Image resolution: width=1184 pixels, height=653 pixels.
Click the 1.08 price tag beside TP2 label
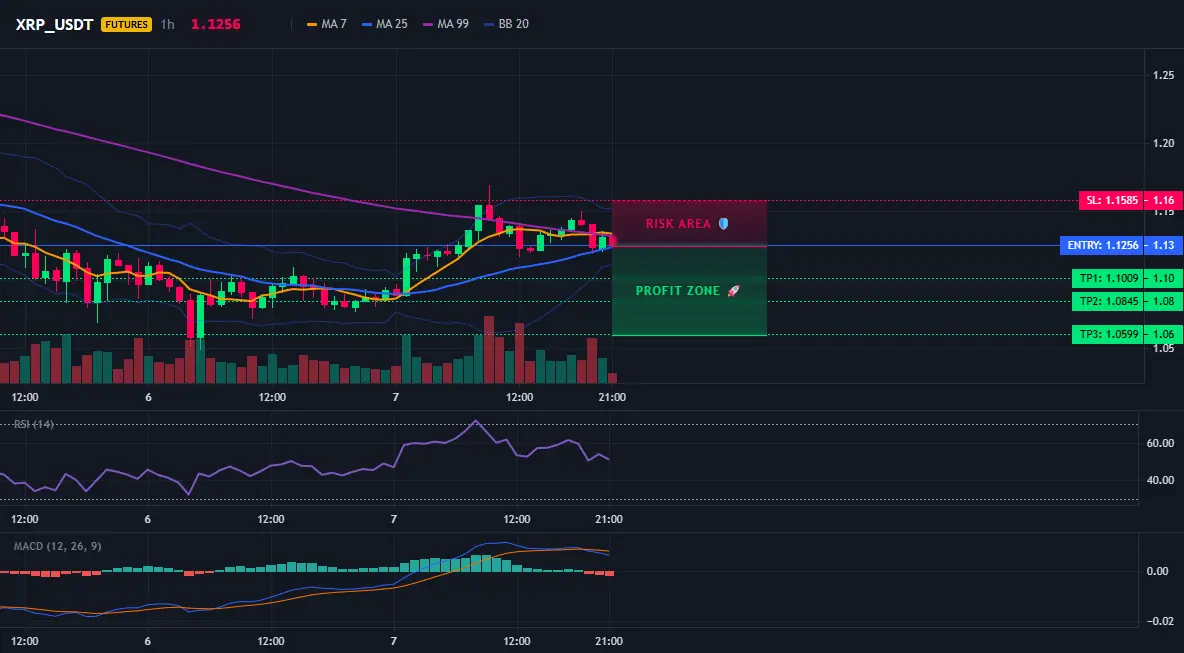(1163, 301)
